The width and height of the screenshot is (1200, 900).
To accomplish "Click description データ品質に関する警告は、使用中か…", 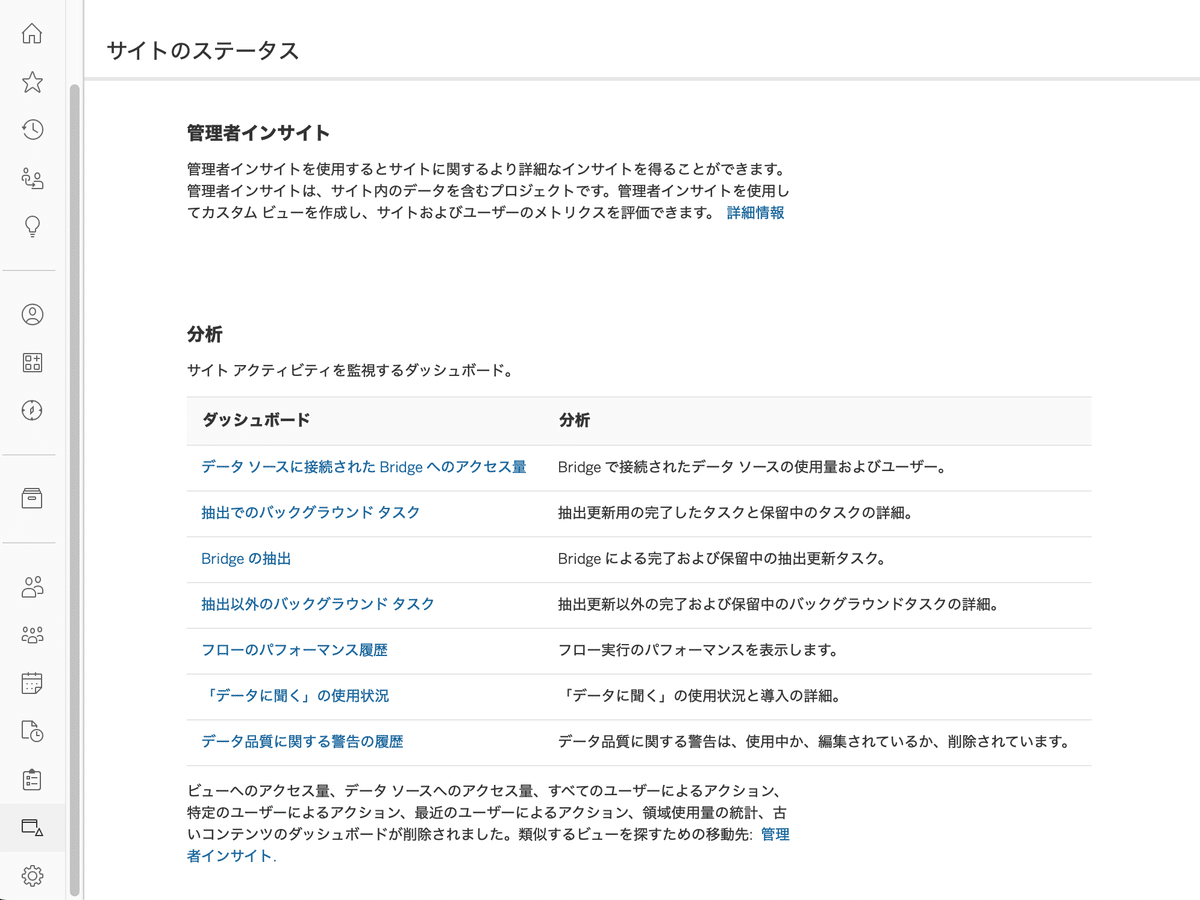I will coord(814,742).
